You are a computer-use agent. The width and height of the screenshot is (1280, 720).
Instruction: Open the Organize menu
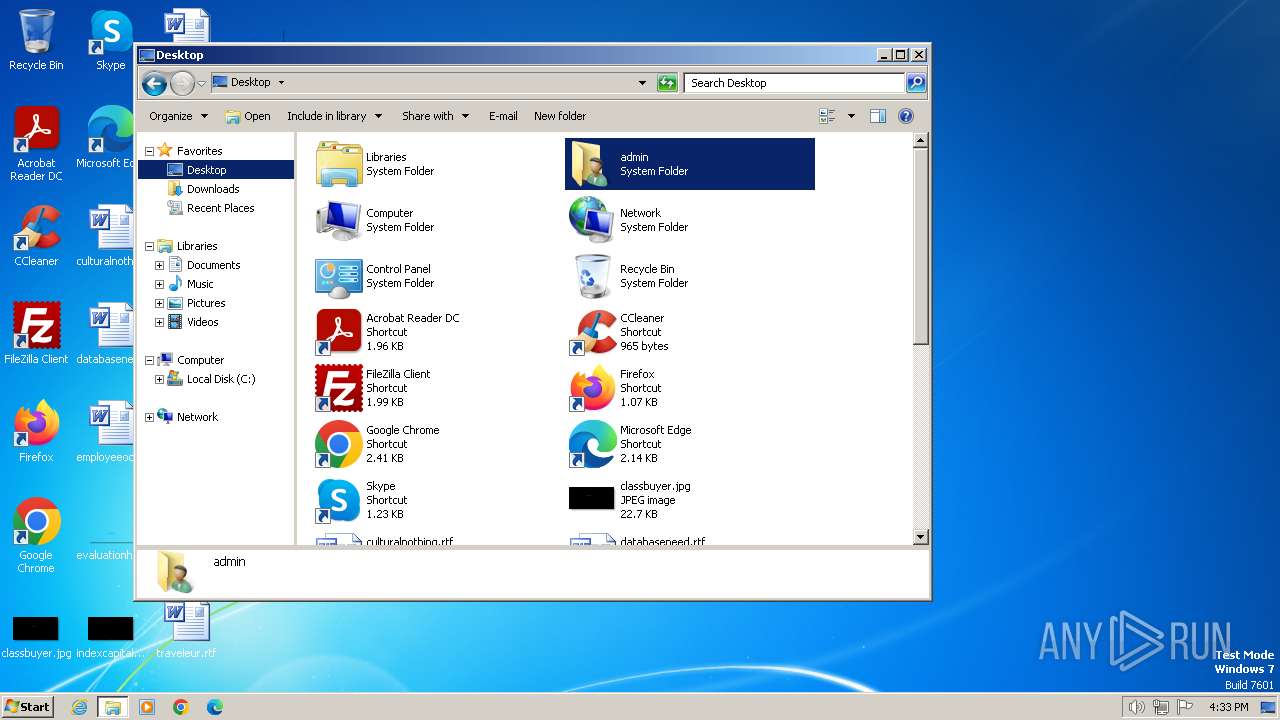coord(178,116)
